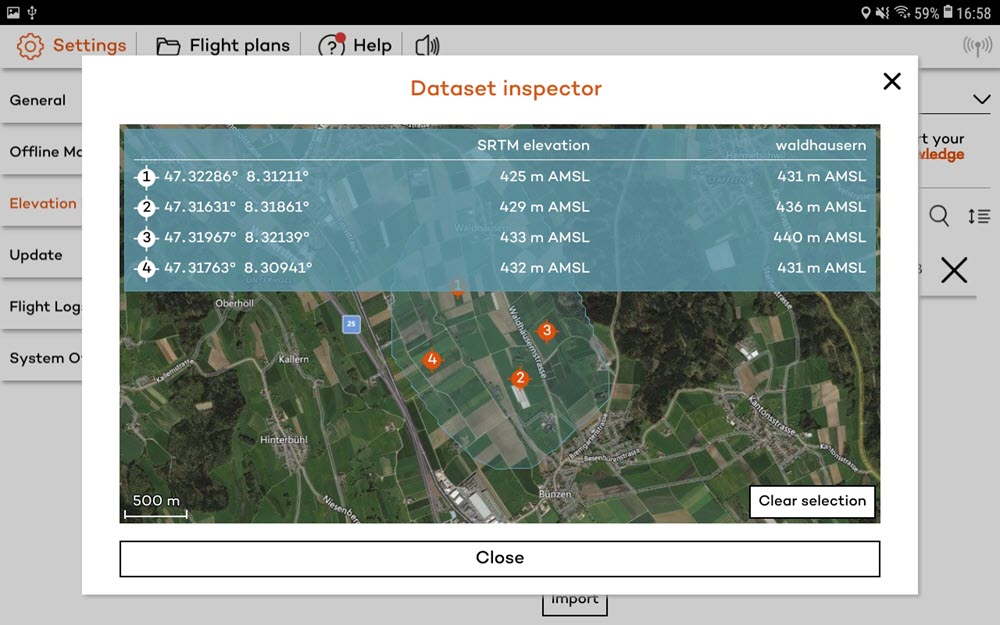Screen dimensions: 1000x625
Task: Open the Settings gear icon
Action: click(x=29, y=45)
